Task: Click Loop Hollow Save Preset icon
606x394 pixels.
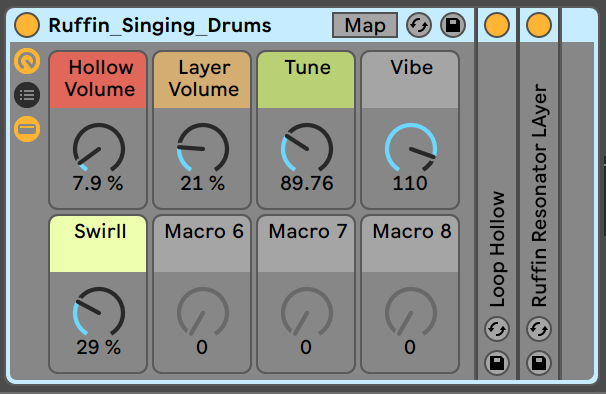Action: [x=497, y=363]
